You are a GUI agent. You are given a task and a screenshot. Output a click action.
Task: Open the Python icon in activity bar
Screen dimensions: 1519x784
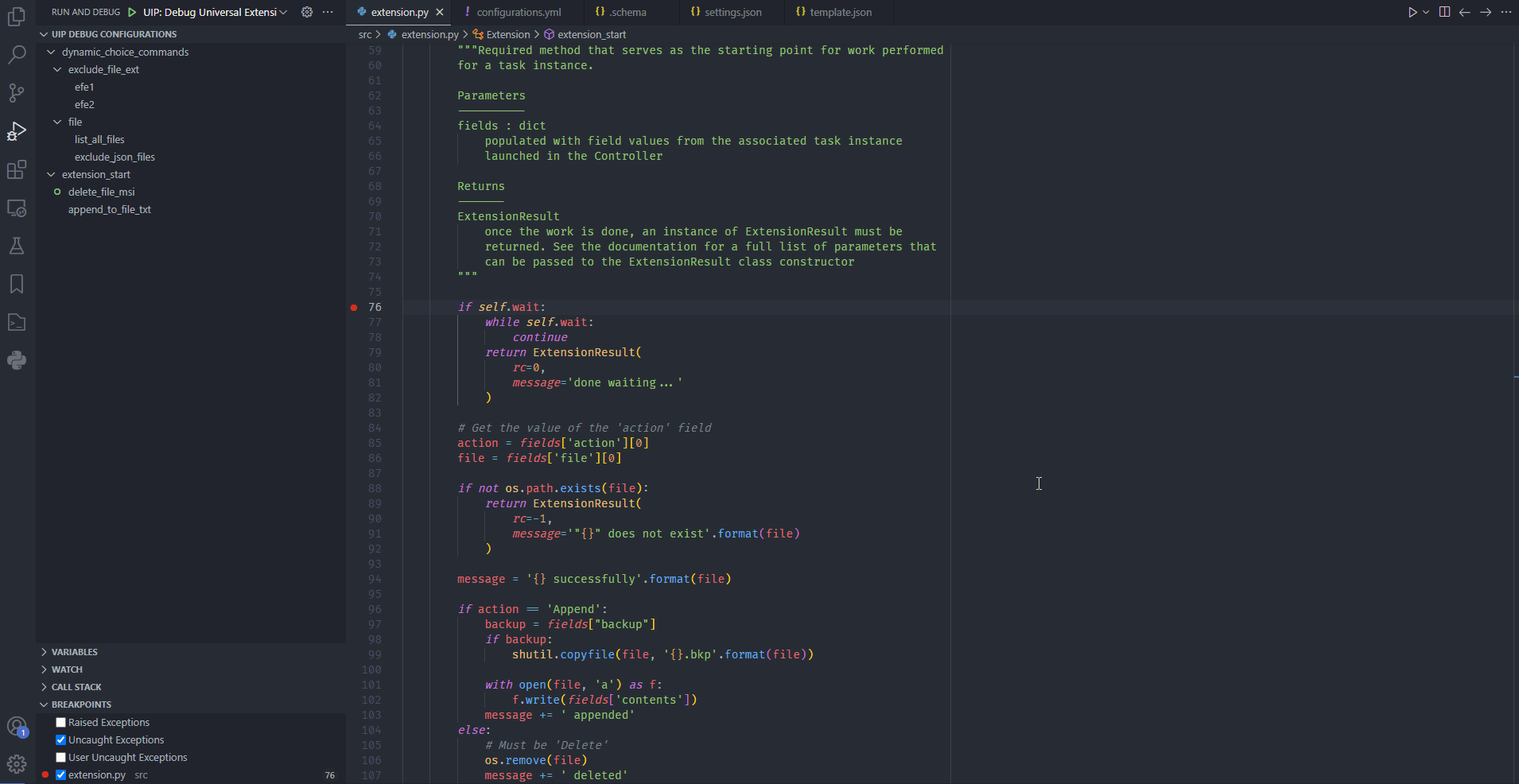(17, 360)
